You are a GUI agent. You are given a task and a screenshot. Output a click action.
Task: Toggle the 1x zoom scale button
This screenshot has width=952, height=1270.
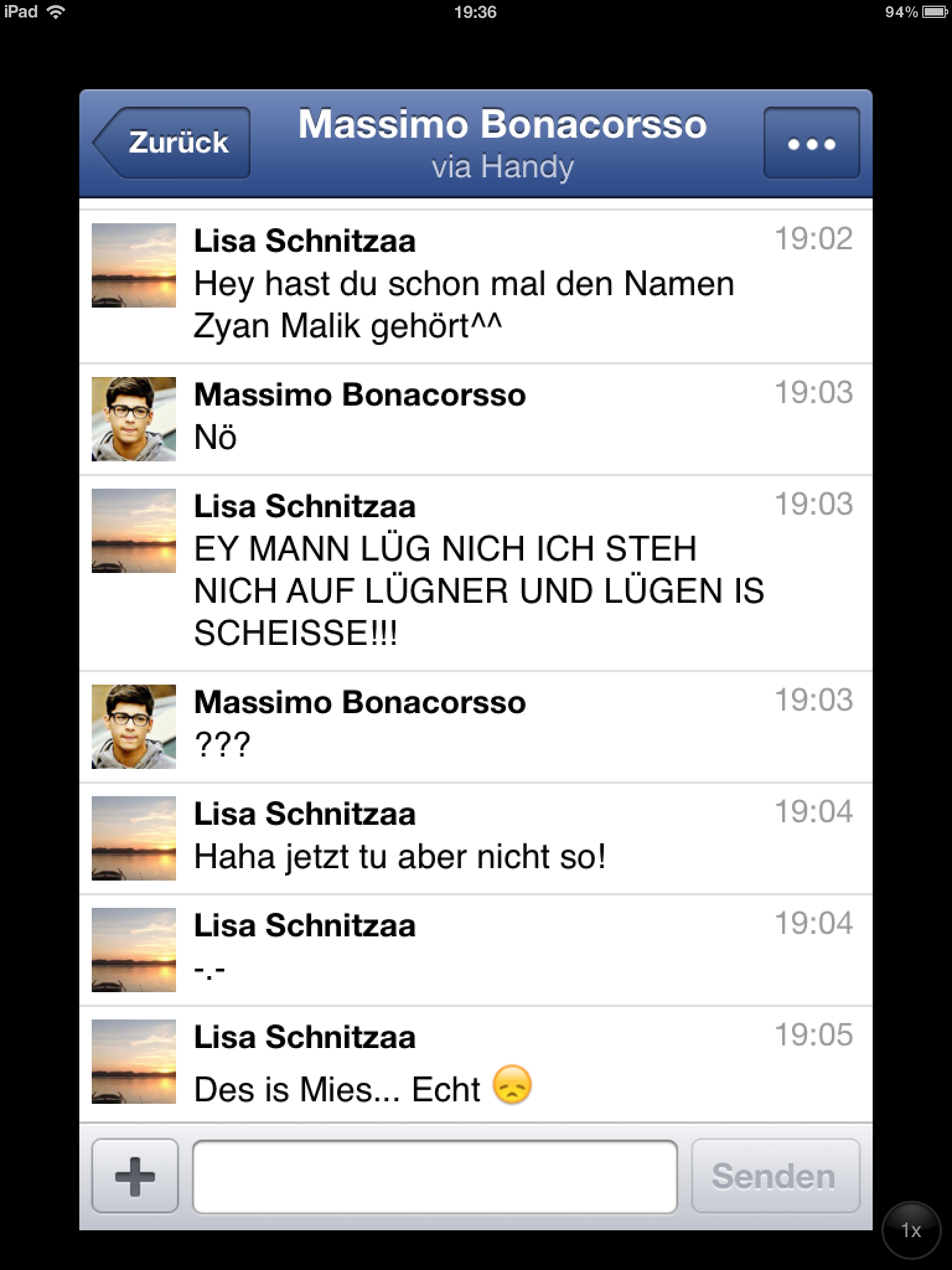tap(910, 1230)
